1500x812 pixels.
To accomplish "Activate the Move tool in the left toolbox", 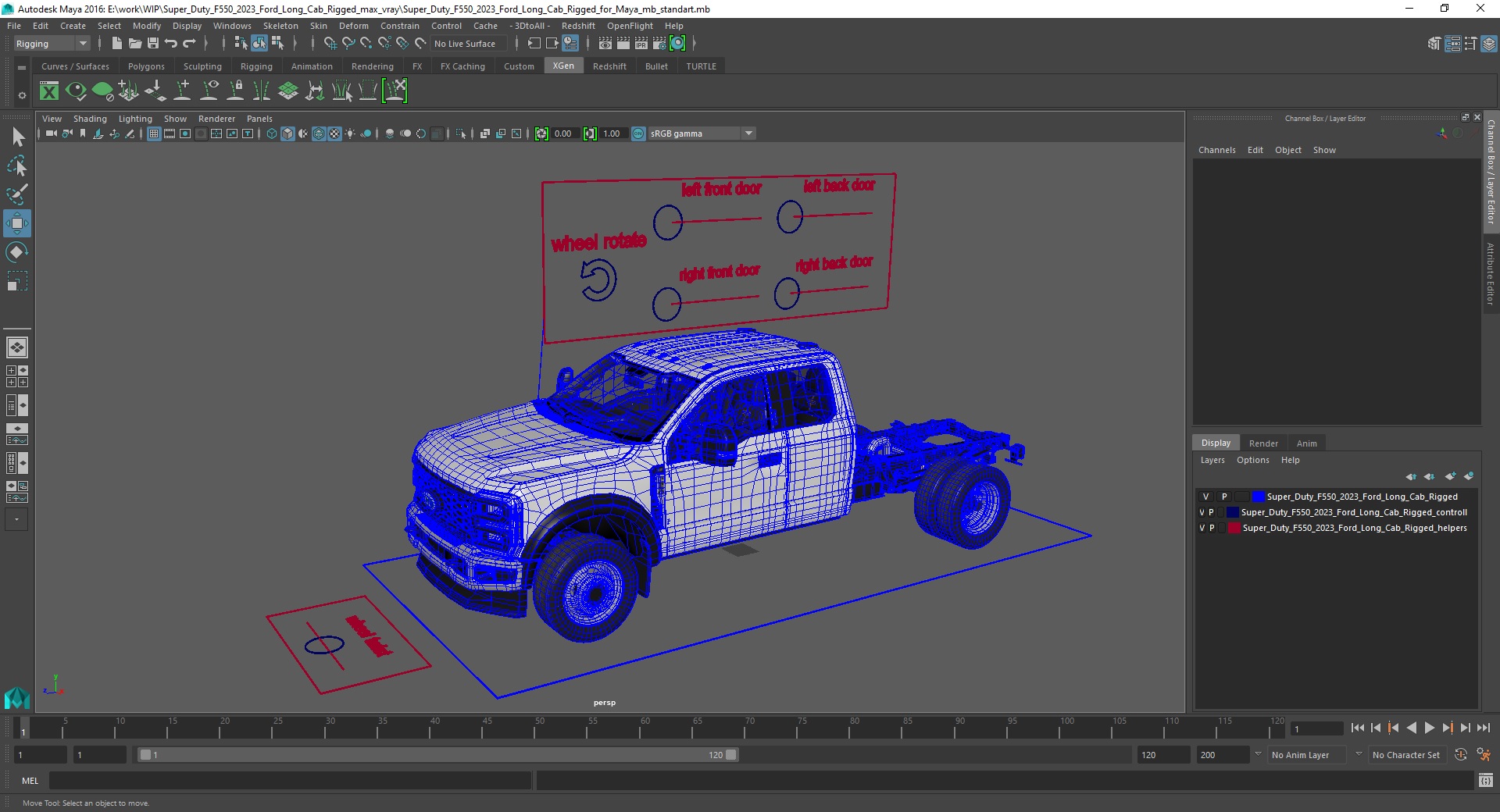I will (17, 223).
